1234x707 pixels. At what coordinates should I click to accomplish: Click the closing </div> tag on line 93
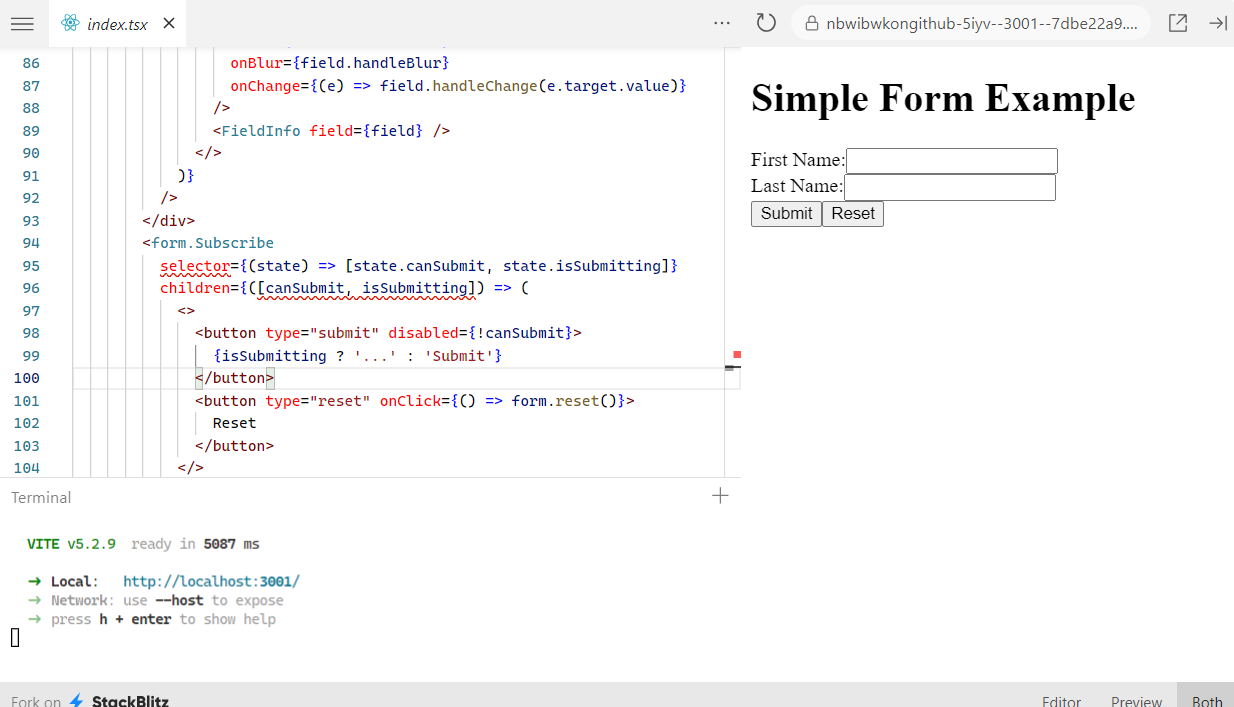pos(168,221)
